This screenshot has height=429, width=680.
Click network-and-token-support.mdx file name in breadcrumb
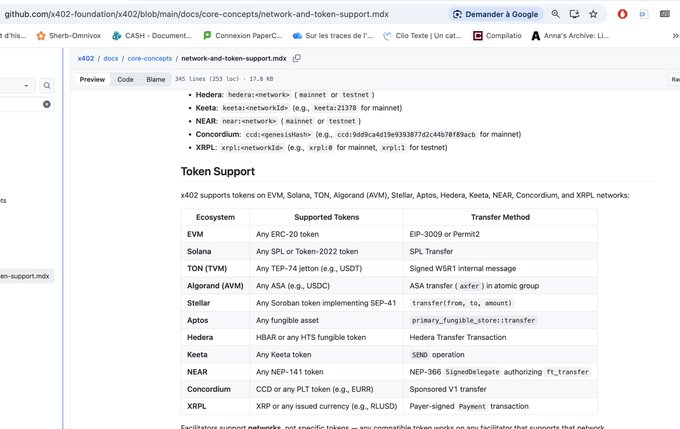[234, 58]
